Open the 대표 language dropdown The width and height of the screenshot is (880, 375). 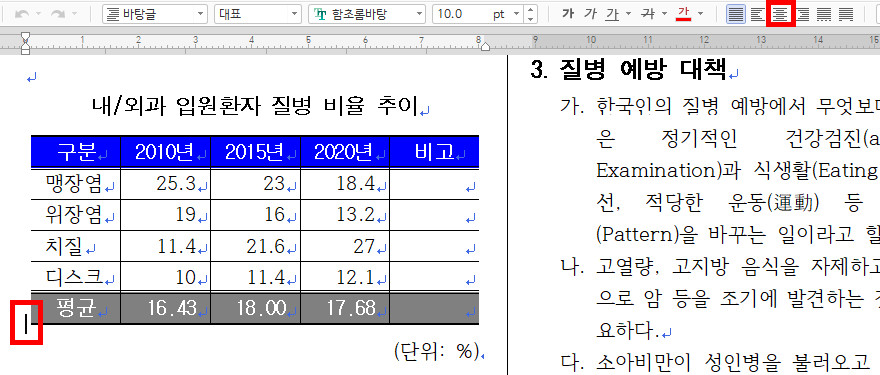pos(258,14)
